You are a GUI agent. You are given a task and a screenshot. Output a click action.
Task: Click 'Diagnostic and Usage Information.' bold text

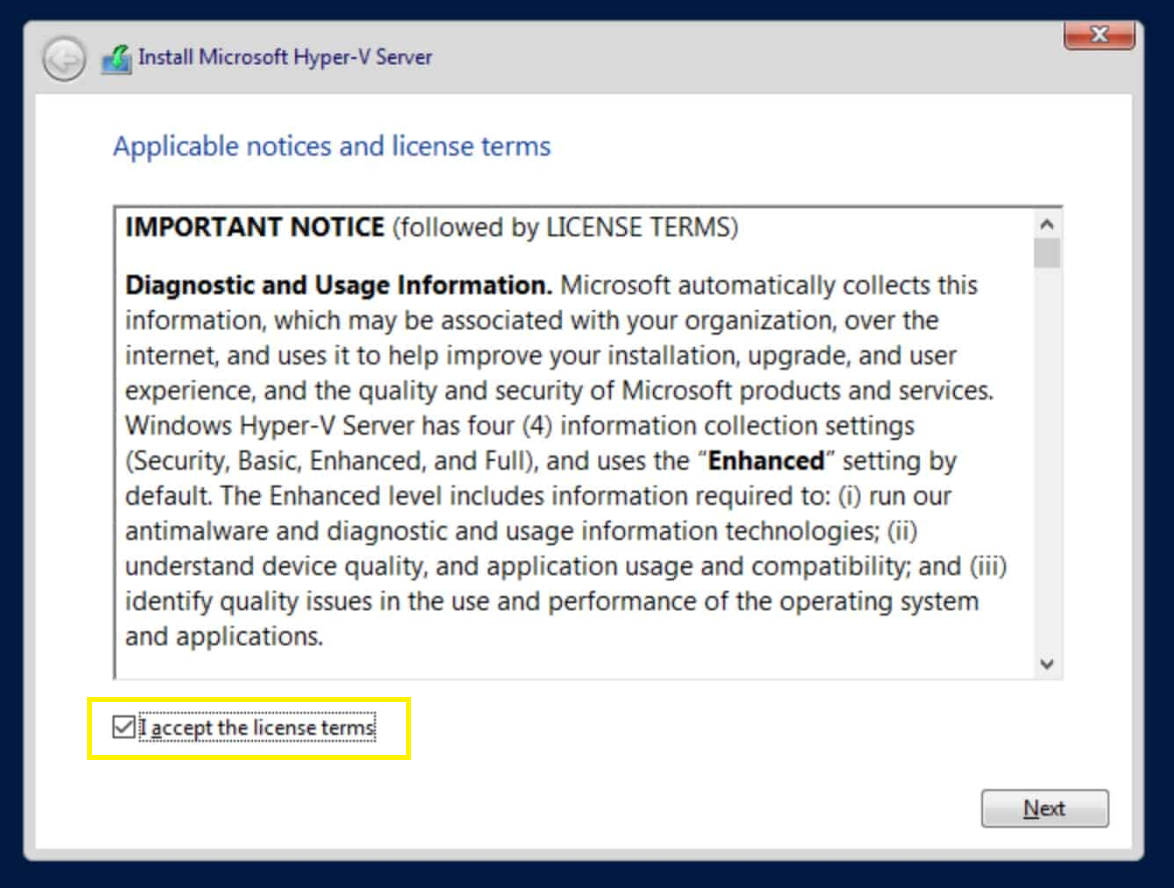point(338,285)
